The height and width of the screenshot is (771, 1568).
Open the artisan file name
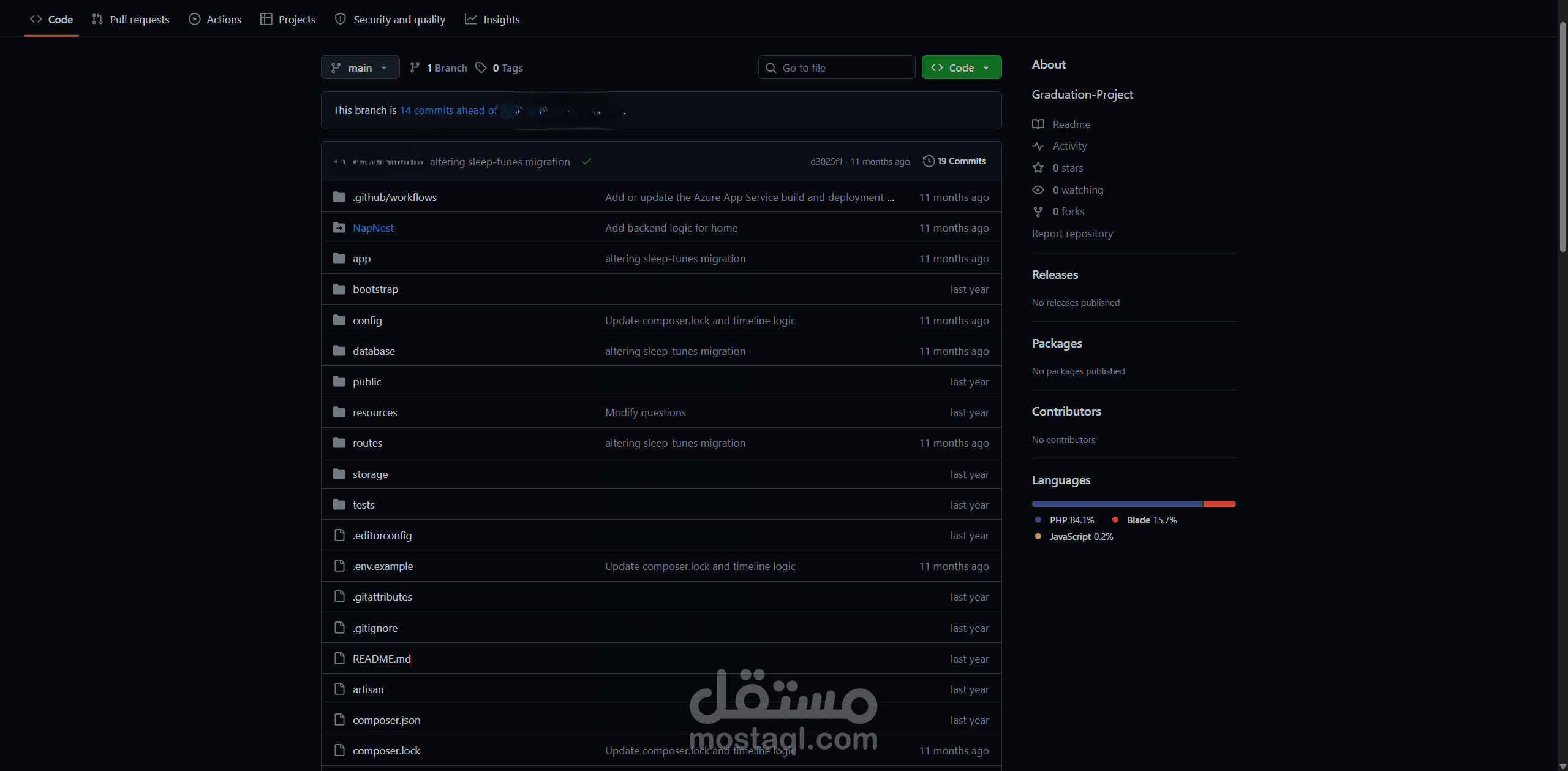[368, 689]
